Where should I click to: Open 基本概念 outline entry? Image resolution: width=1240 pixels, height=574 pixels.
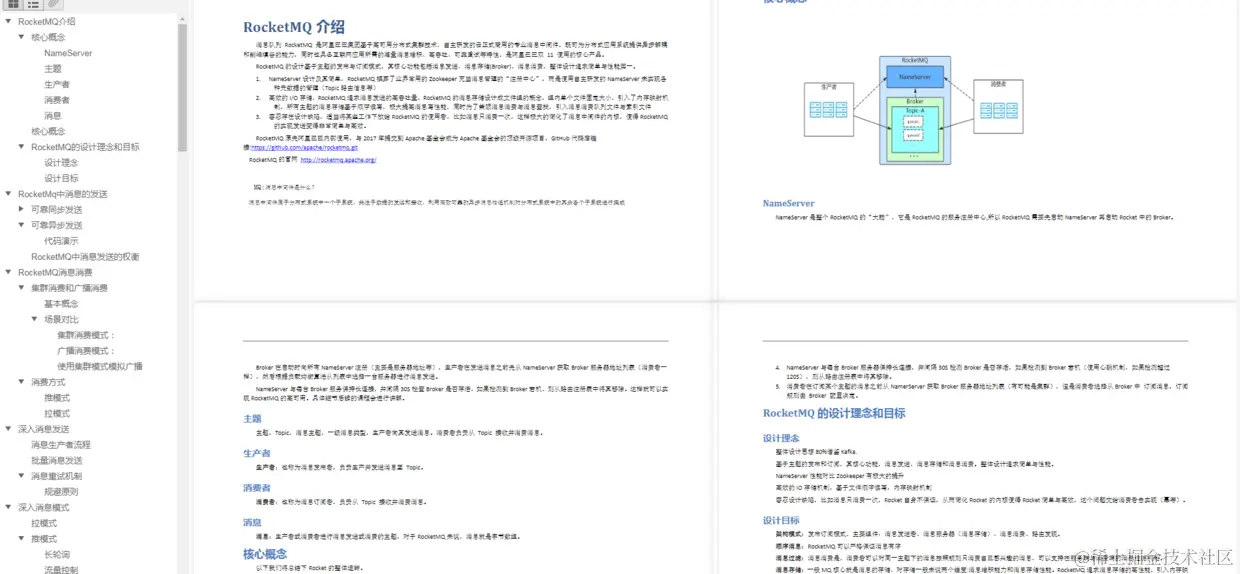(x=61, y=304)
